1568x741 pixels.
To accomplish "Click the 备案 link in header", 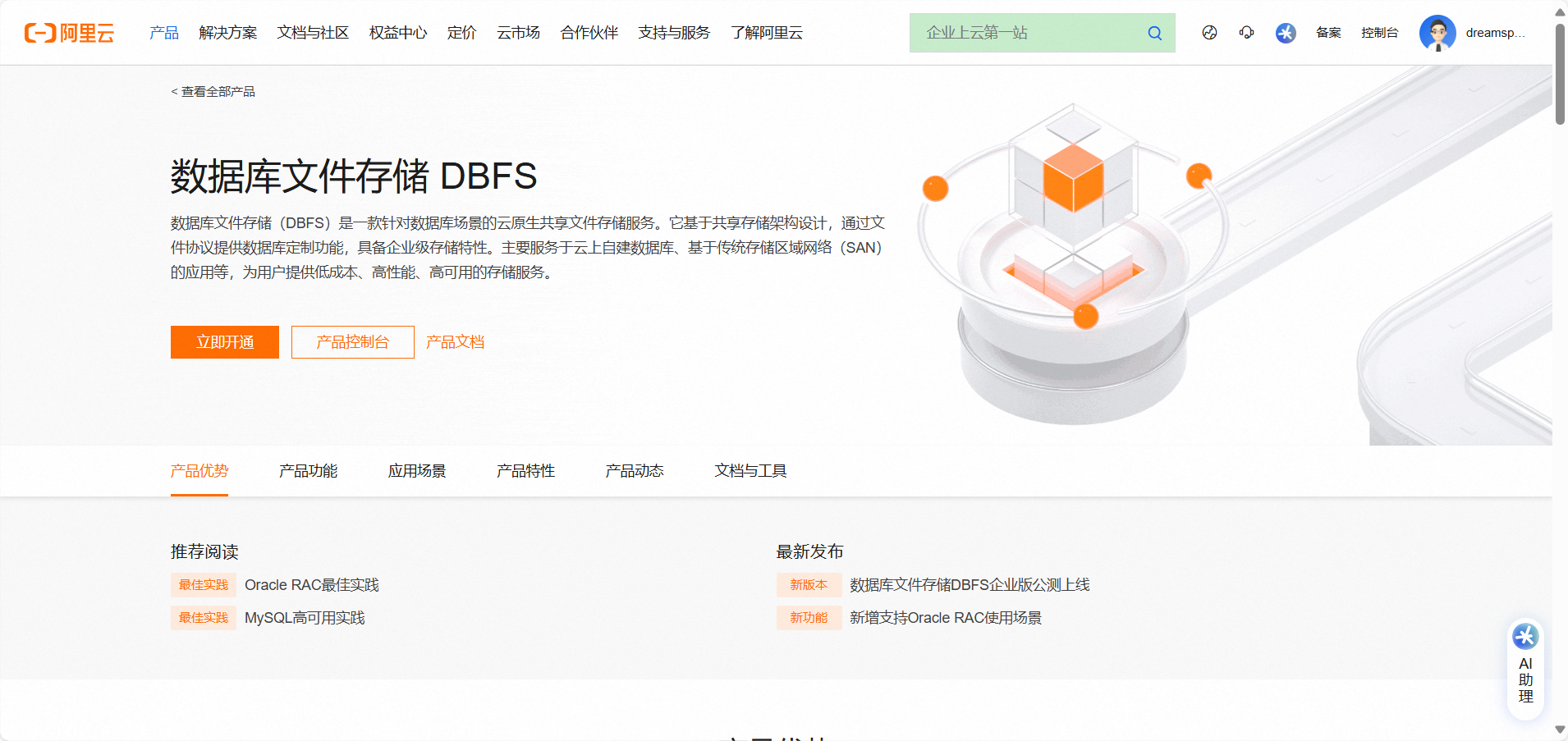I will 1328,33.
